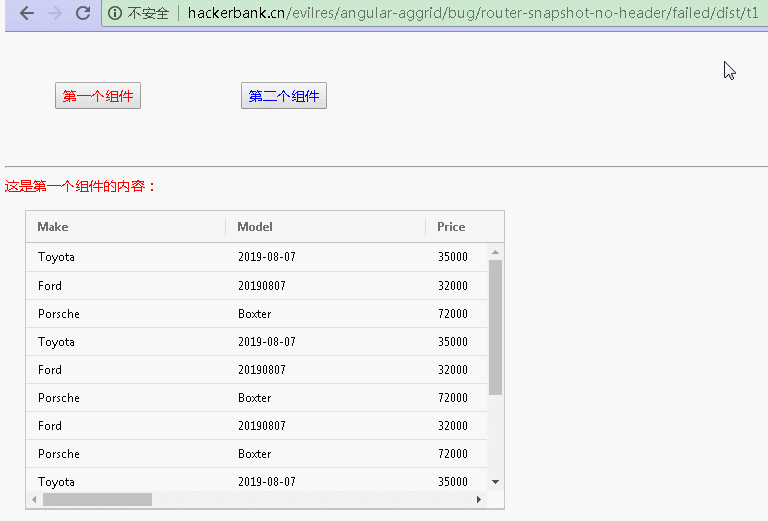768x521 pixels.
Task: Select the Toyota cell in bottom row
Action: [126, 480]
